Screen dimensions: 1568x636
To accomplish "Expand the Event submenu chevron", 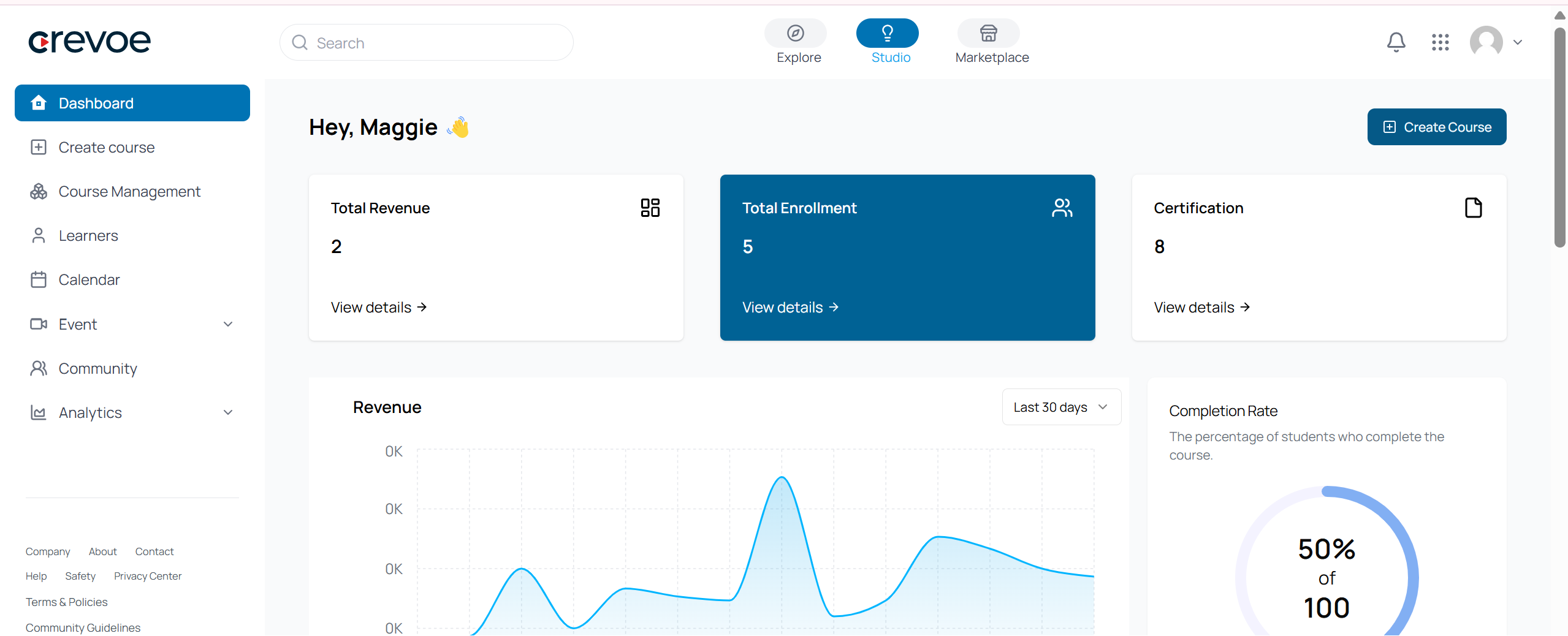I will coord(228,324).
